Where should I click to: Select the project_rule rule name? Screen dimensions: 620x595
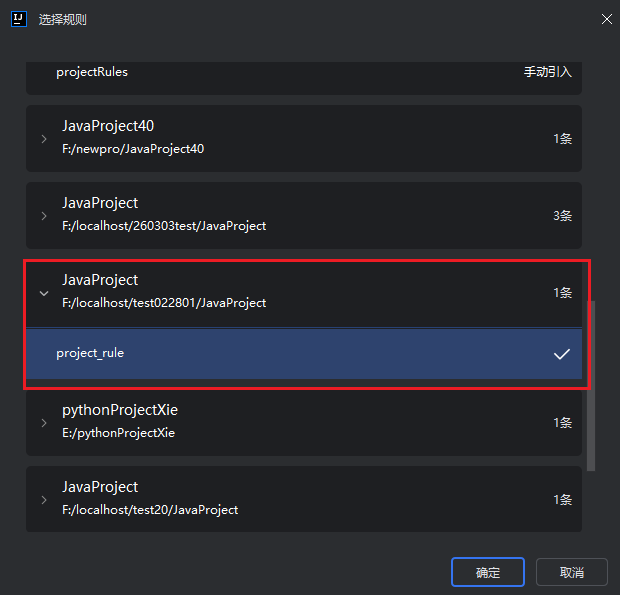tap(90, 353)
